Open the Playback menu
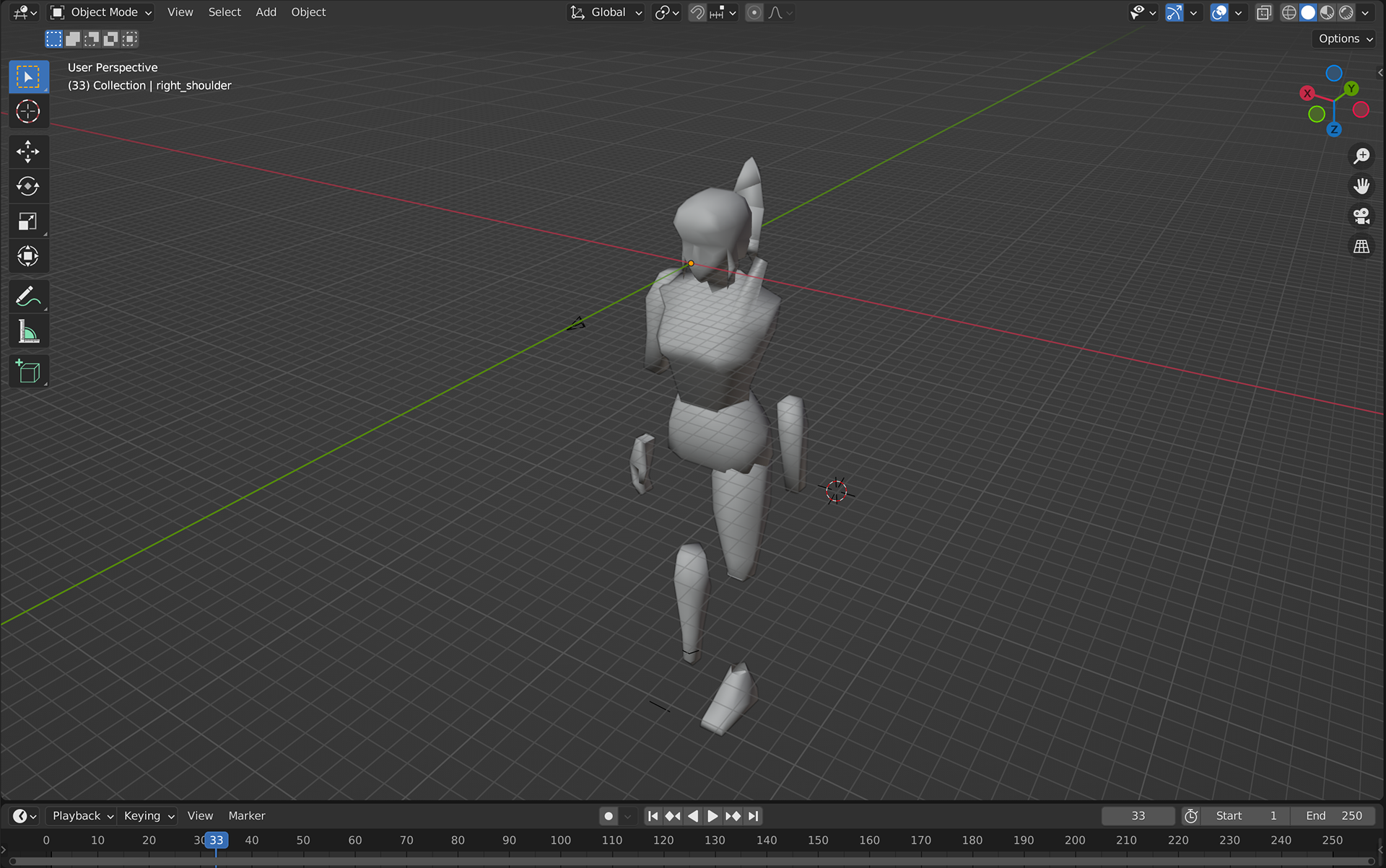1386x868 pixels. [83, 816]
